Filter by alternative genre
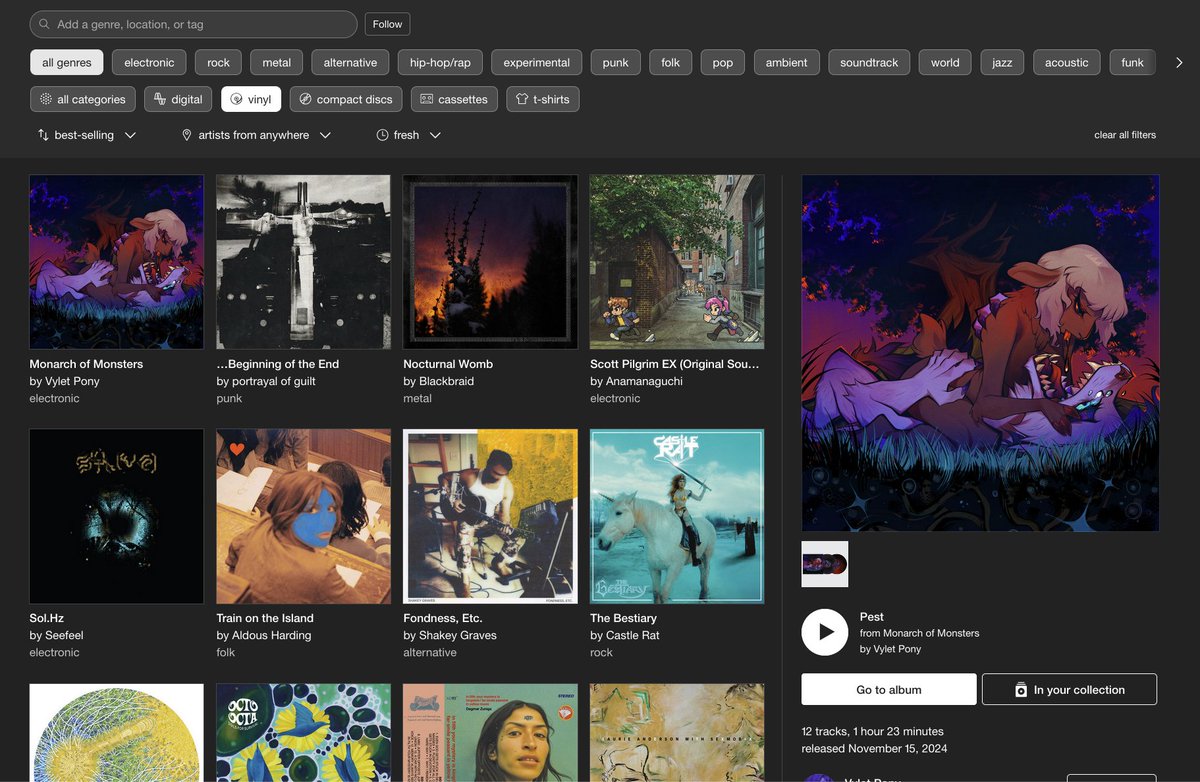1200x782 pixels. pos(350,62)
